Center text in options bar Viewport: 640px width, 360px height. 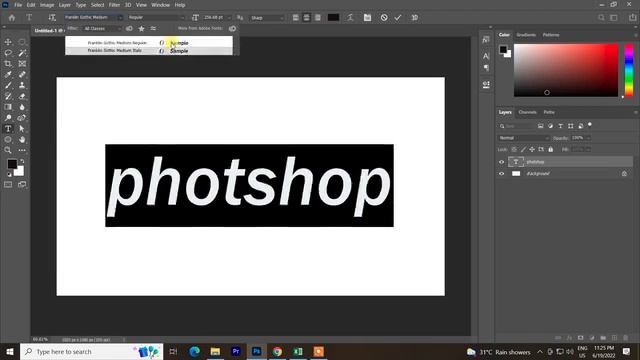point(307,18)
